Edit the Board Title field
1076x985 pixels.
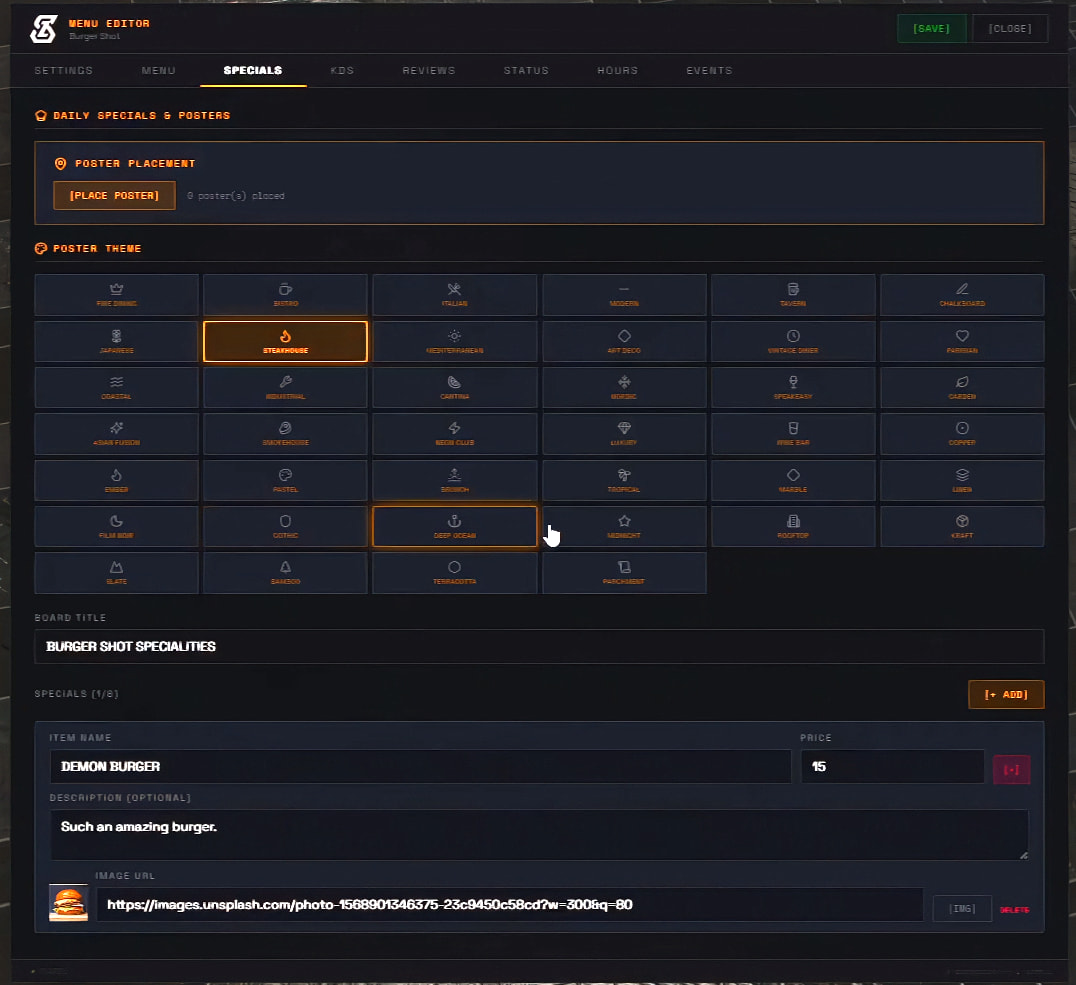[539, 647]
